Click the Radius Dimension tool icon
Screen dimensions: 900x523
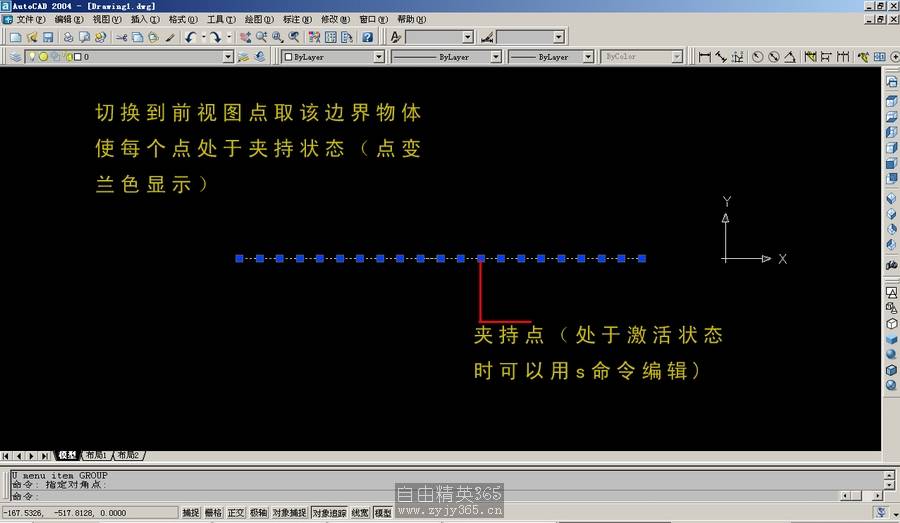tap(757, 57)
